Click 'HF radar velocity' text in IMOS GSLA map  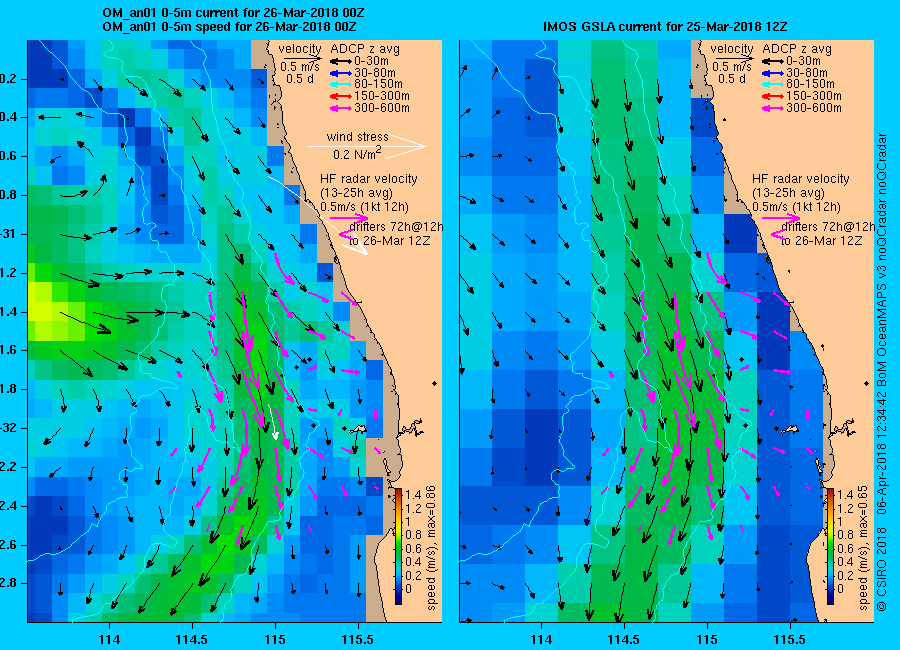click(x=801, y=179)
